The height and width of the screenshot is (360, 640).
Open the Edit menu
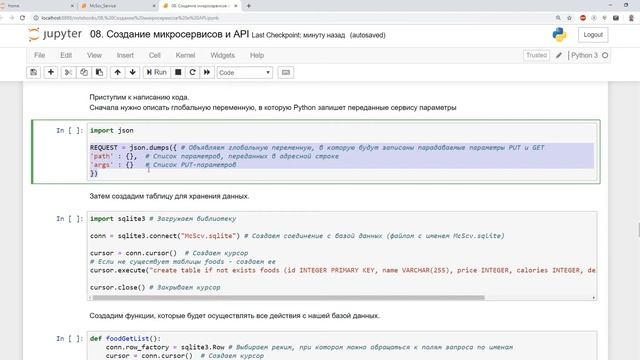(66, 55)
